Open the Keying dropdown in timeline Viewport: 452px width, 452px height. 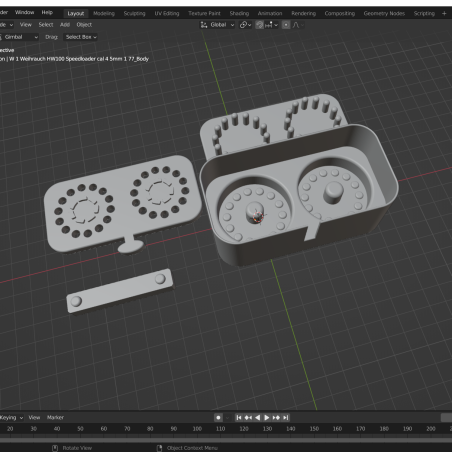coord(11,417)
